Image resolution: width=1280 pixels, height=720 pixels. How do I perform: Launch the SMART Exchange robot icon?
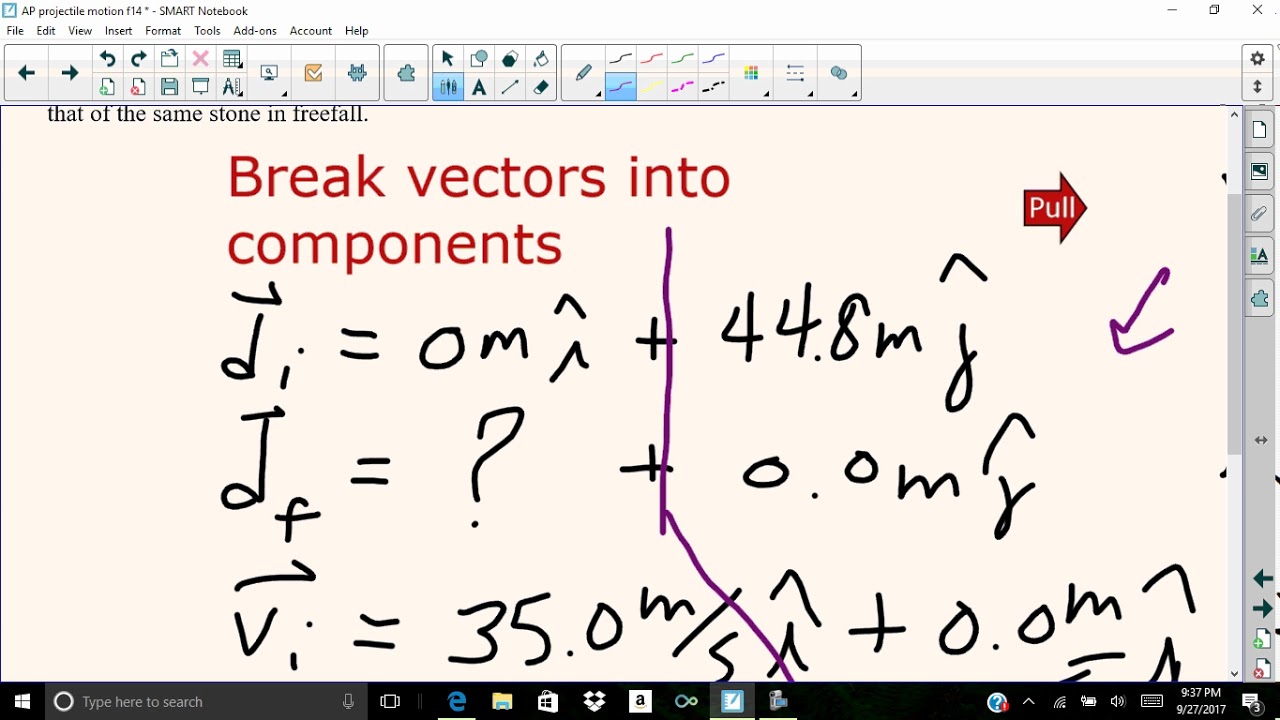pyautogui.click(x=357, y=73)
